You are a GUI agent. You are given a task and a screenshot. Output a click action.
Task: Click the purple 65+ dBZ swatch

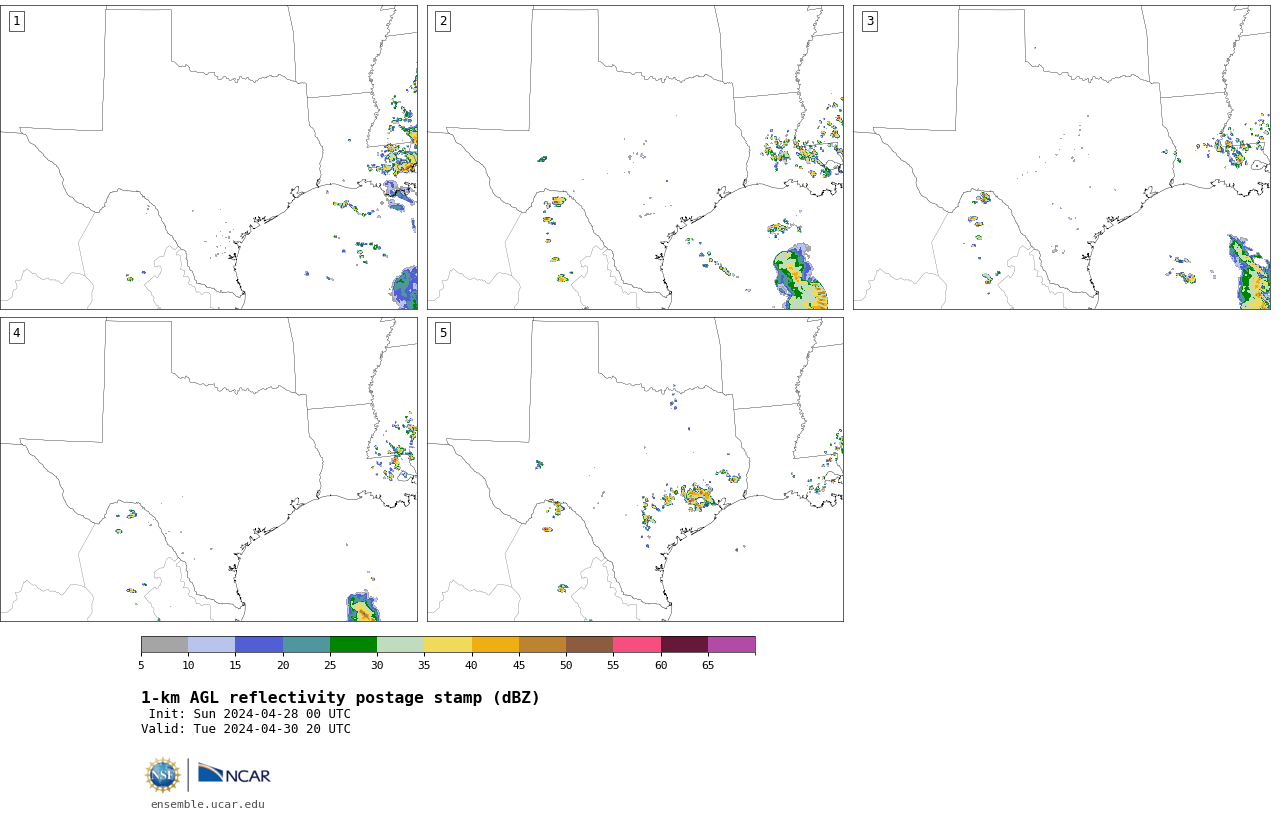(x=731, y=645)
